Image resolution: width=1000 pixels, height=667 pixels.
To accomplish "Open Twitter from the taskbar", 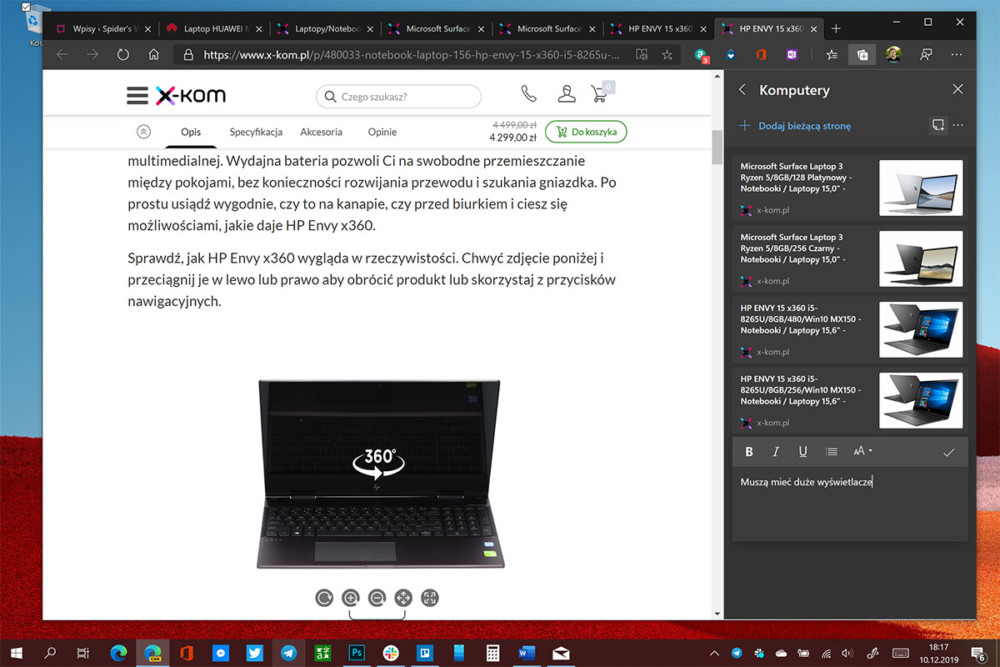I will 254,653.
